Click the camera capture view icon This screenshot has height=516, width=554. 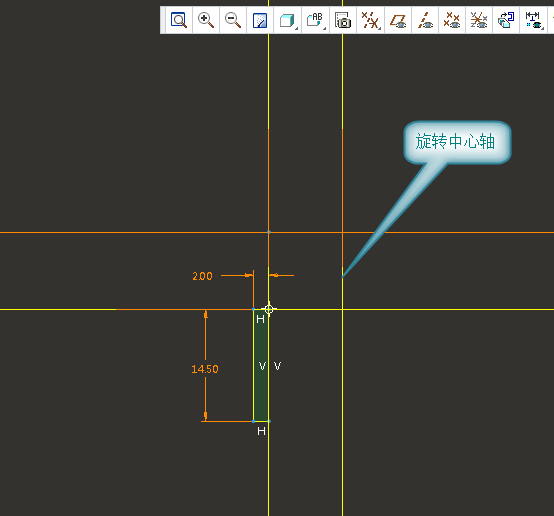[x=343, y=20]
